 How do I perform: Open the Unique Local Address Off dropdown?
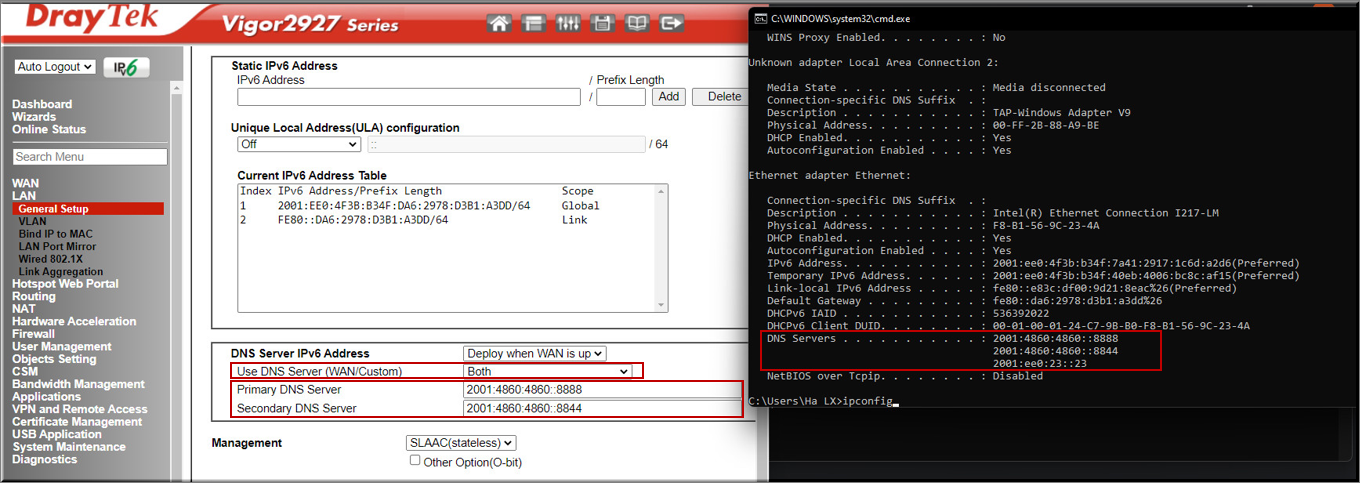(x=297, y=144)
